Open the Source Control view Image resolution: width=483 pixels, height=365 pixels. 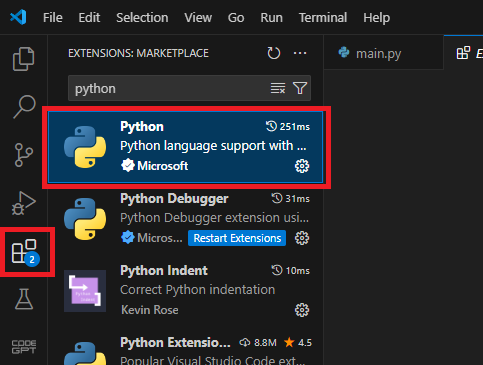point(24,155)
